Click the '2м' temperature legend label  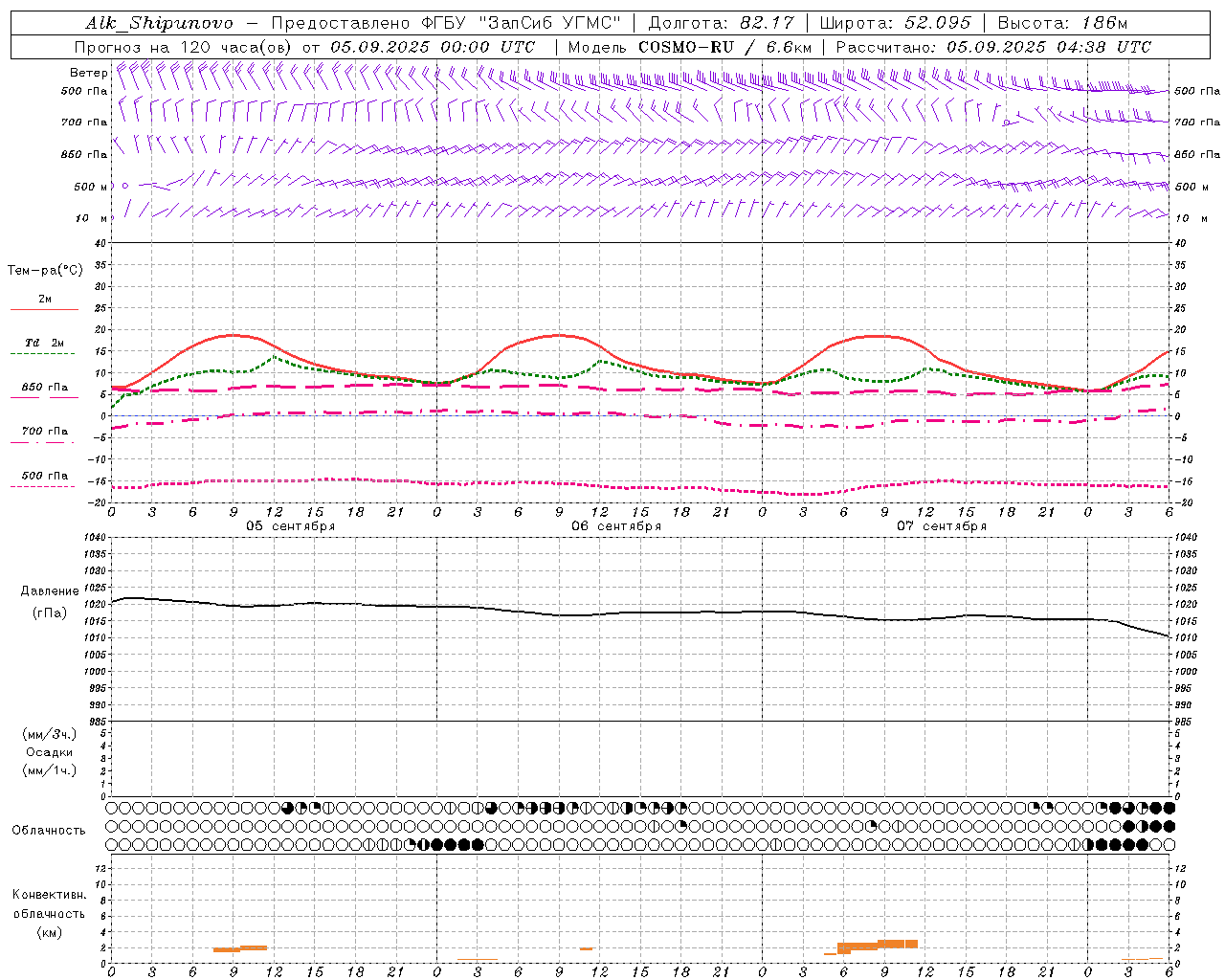click(x=45, y=299)
